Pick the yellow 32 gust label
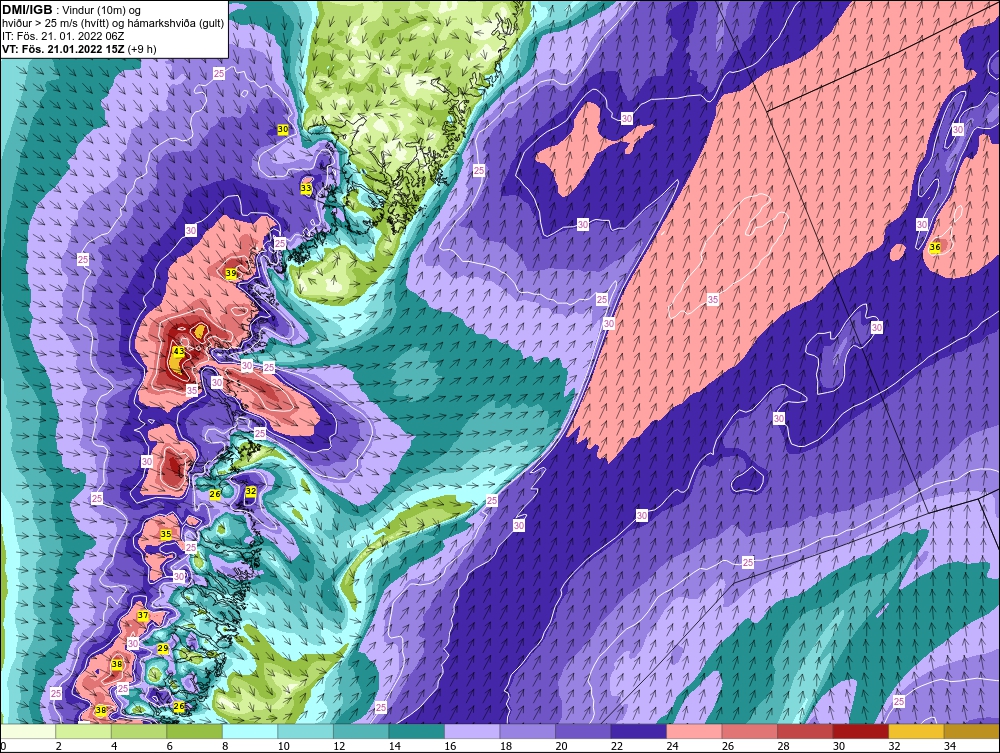Viewport: 1000px width, 753px height. (251, 491)
